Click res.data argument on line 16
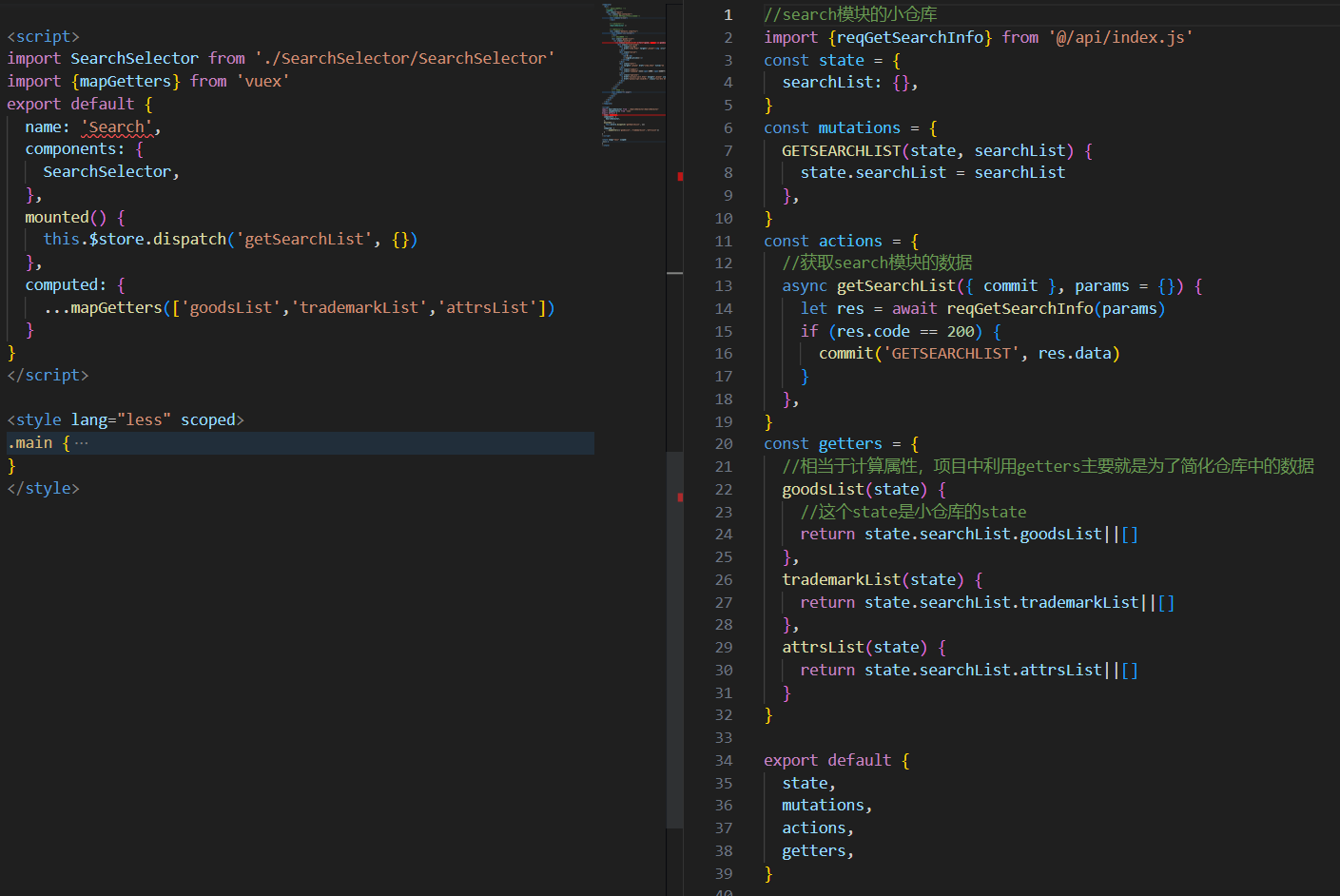Screen dimensions: 1340x896 pyautogui.click(x=1075, y=353)
